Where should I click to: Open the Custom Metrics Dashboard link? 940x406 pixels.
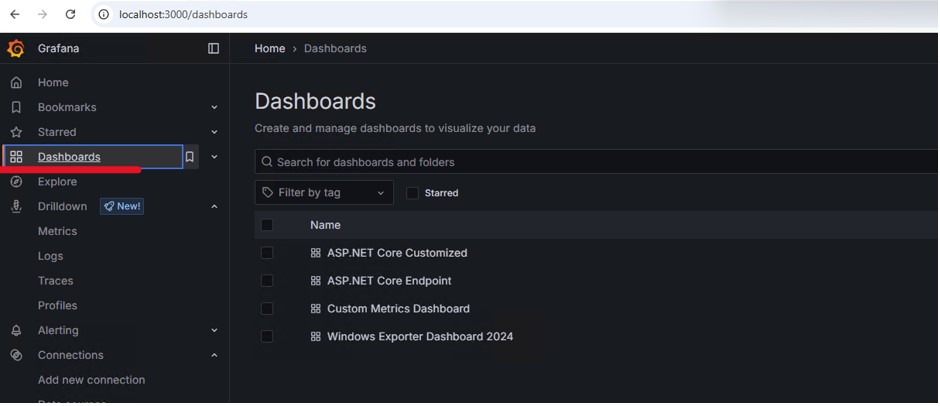[x=398, y=309]
